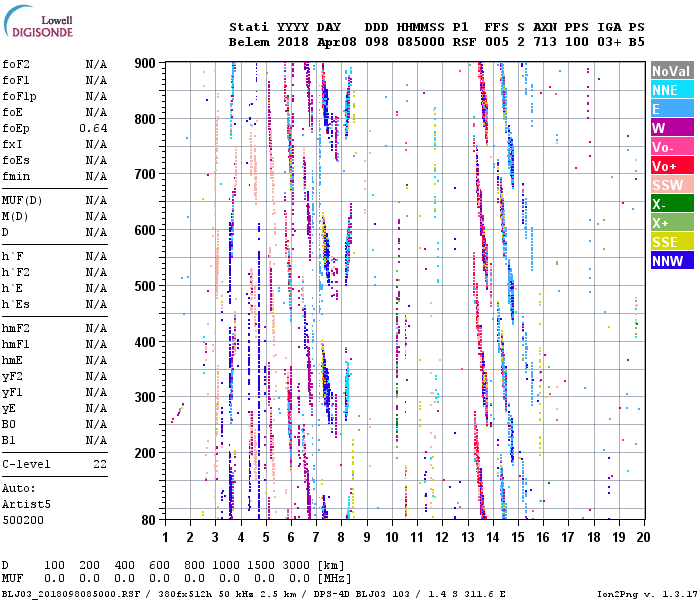Click the IGA value 03+

click(x=609, y=42)
